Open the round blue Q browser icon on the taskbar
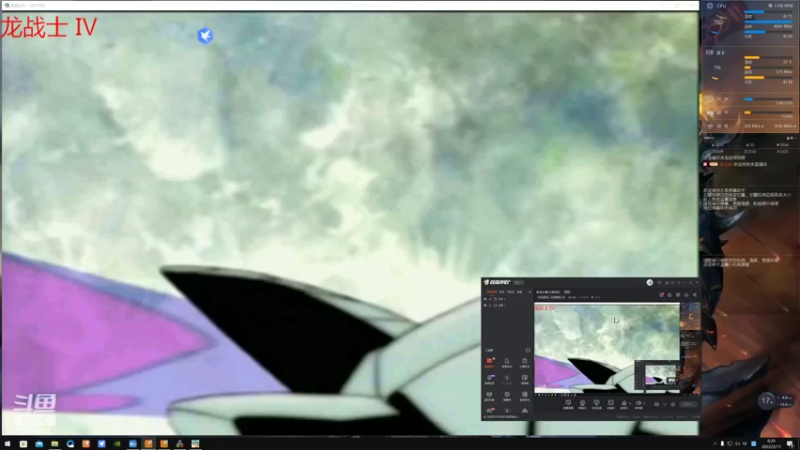The image size is (800, 450). 70,444
